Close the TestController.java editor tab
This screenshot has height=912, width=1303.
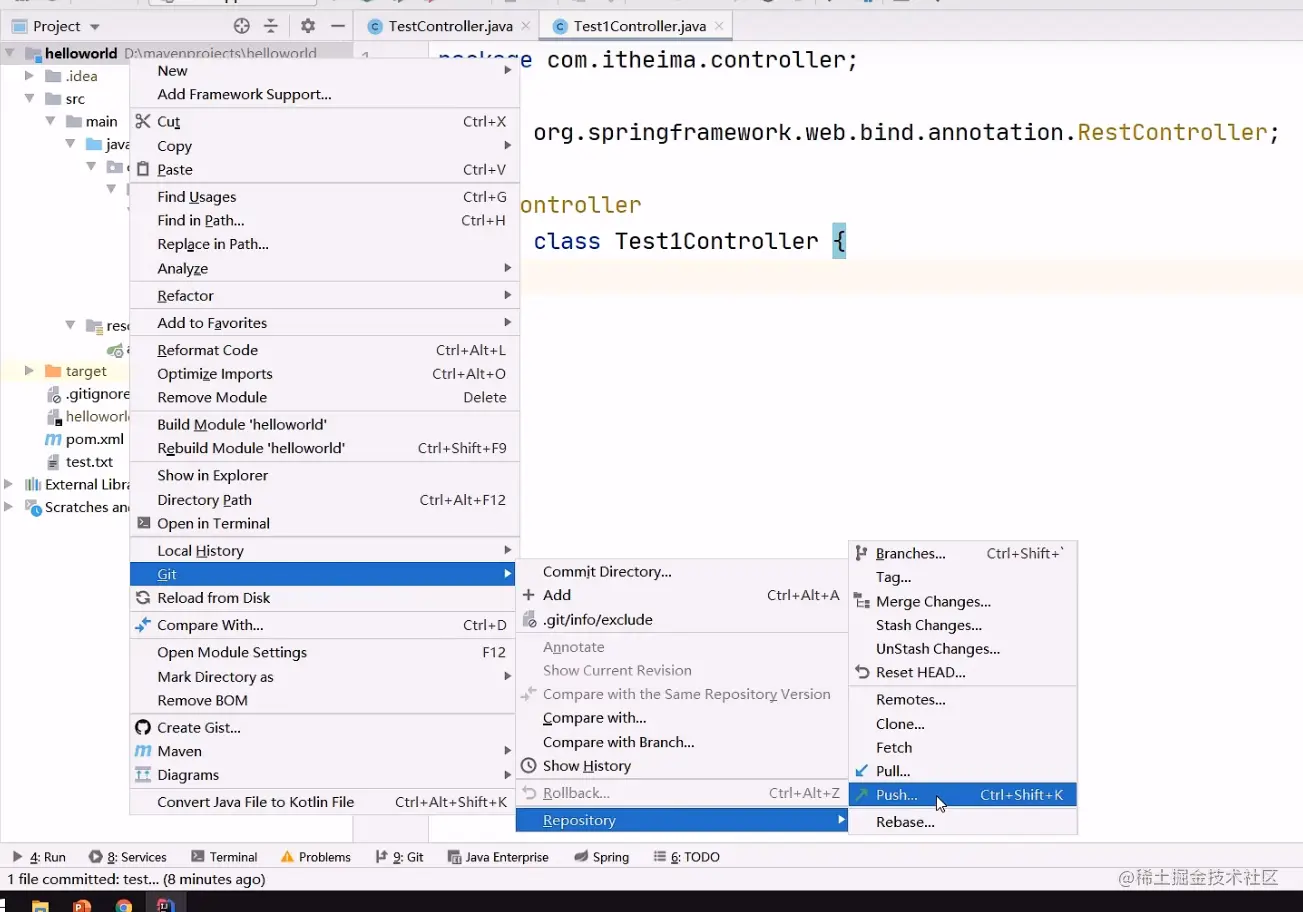coord(526,26)
